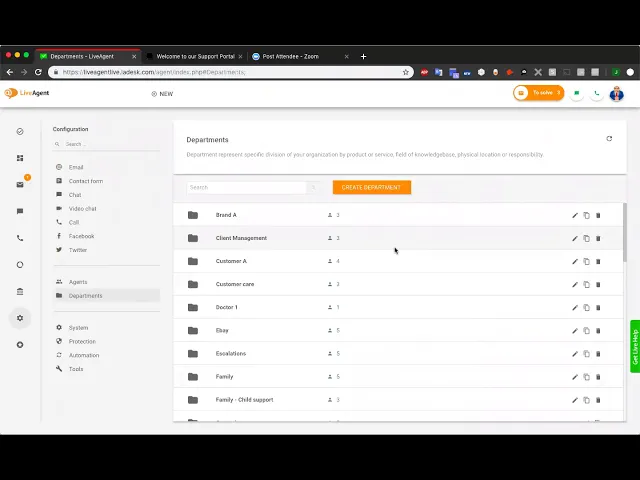This screenshot has height=480, width=640.
Task: Open Email configuration
Action: pyautogui.click(x=76, y=167)
